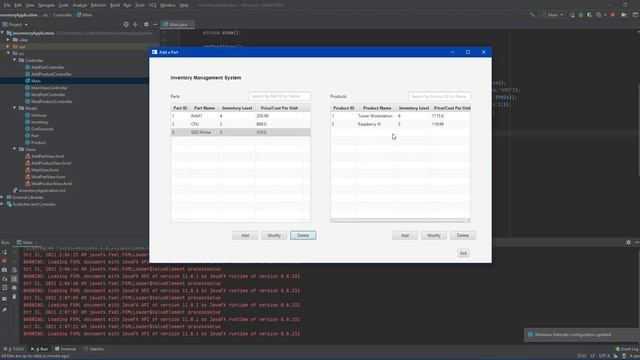This screenshot has height=360, width=640.
Task: Click the Main class icon in breadcrumb bar
Action: coord(79,15)
